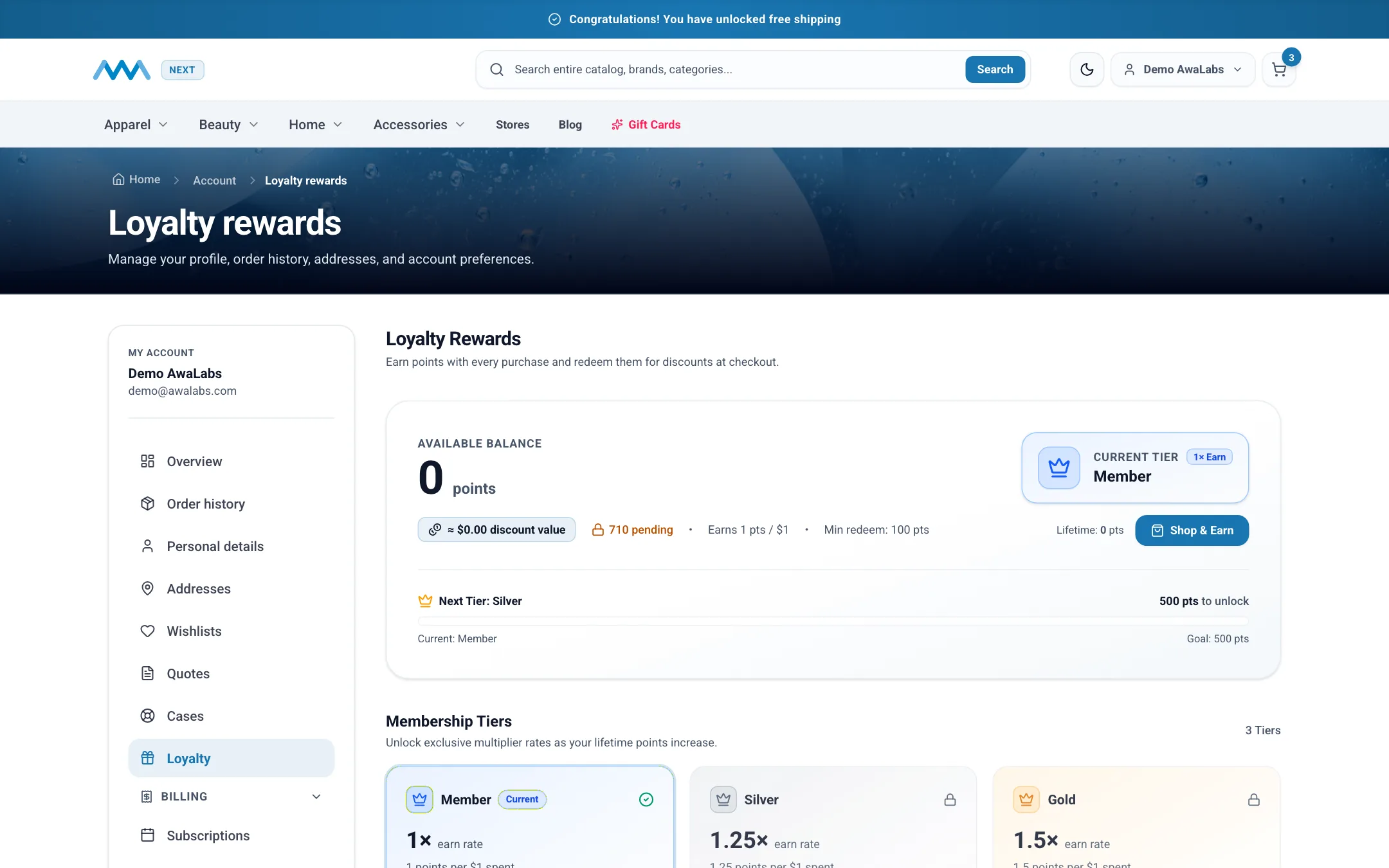Click the Gift Cards sparkle icon
Screen dimensions: 1389x868
[617, 124]
